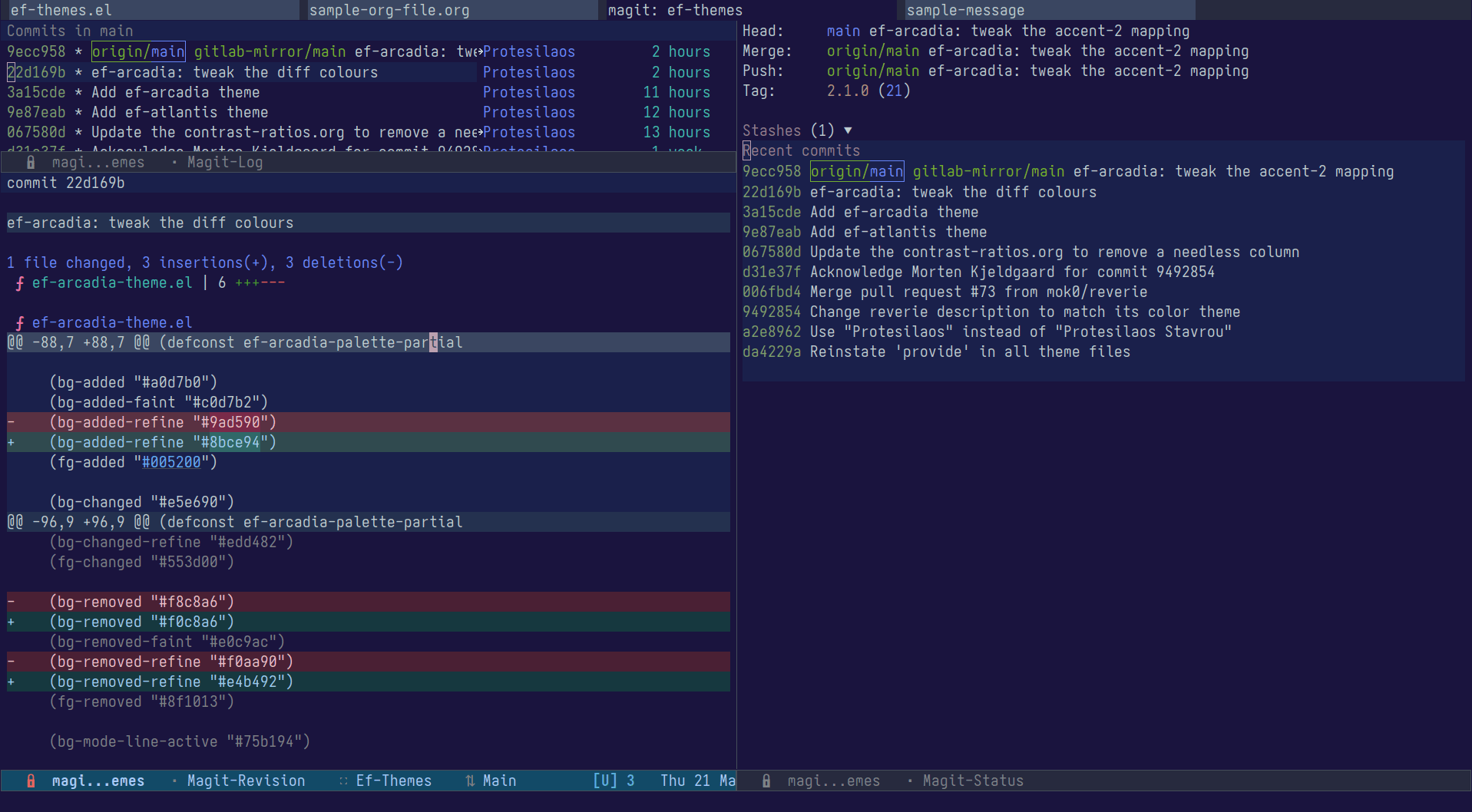
Task: Click the origin/main label in Recent commits
Action: (857, 171)
